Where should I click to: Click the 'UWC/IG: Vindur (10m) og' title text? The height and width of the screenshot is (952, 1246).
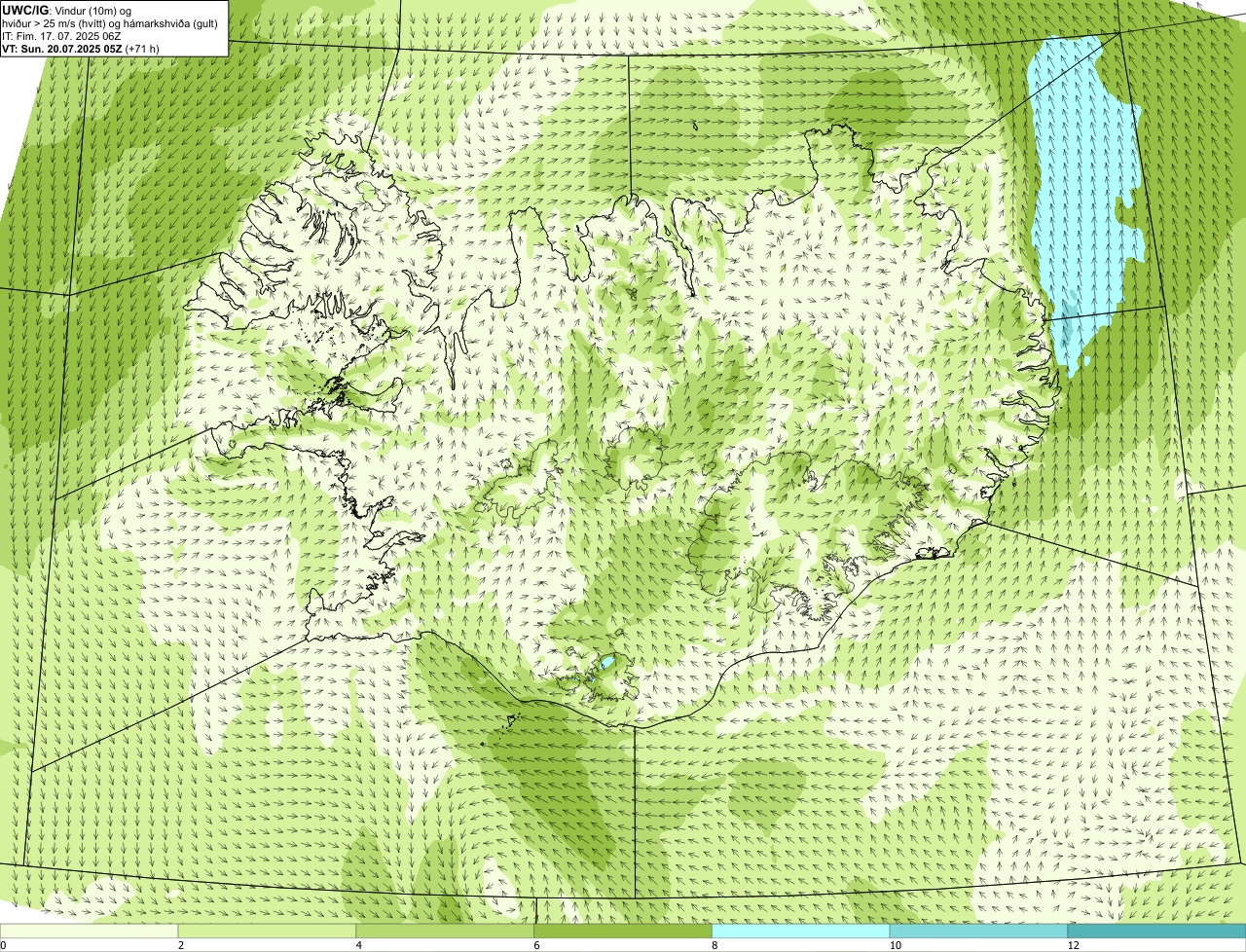pos(66,10)
